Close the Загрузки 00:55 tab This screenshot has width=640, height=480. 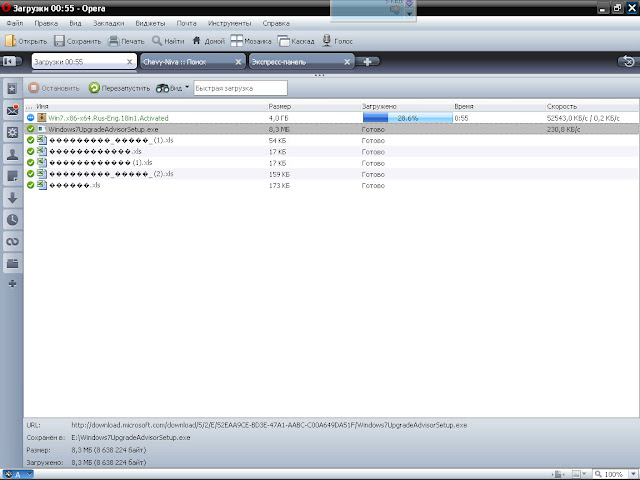(129, 62)
